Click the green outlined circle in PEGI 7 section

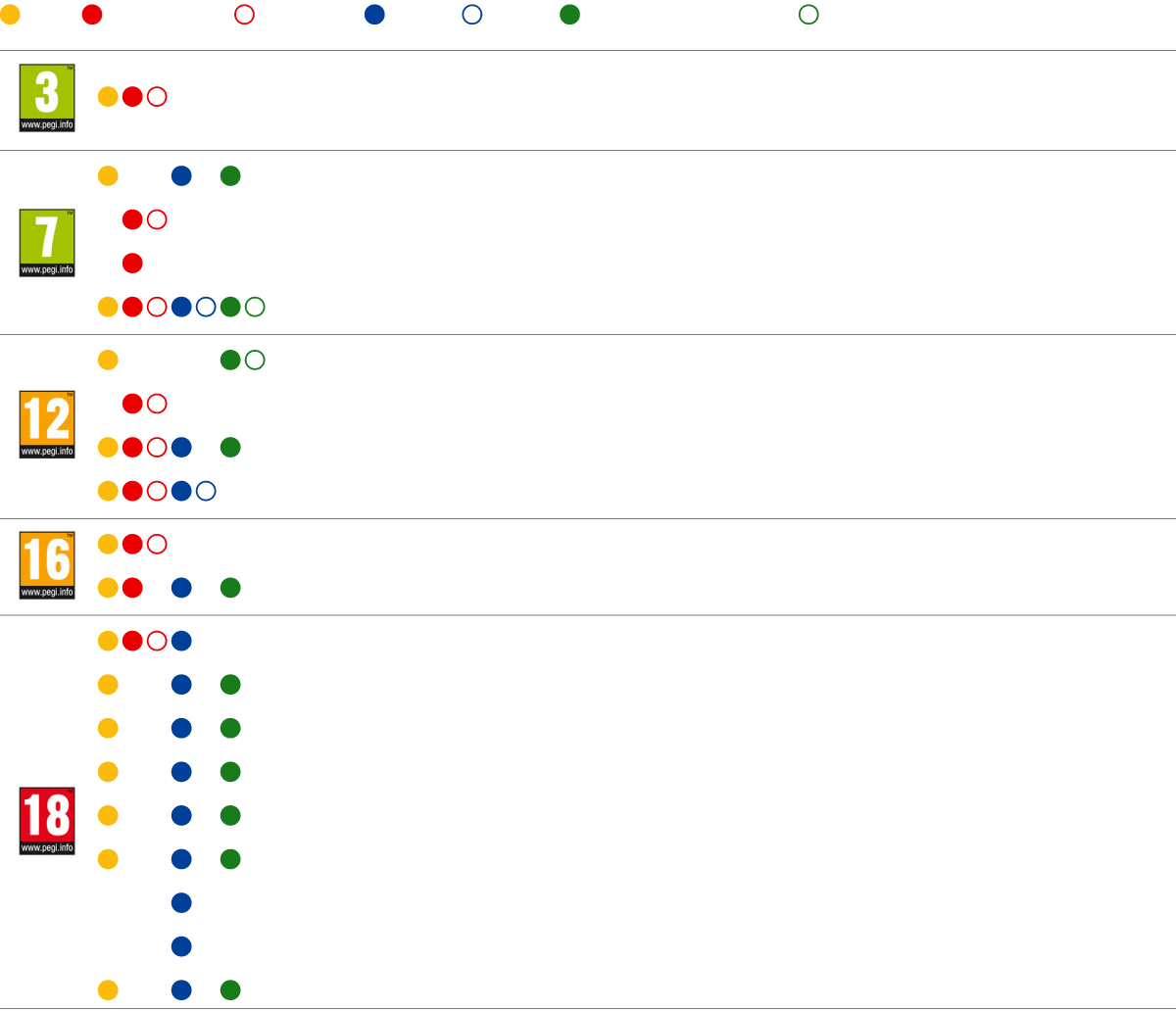click(255, 307)
